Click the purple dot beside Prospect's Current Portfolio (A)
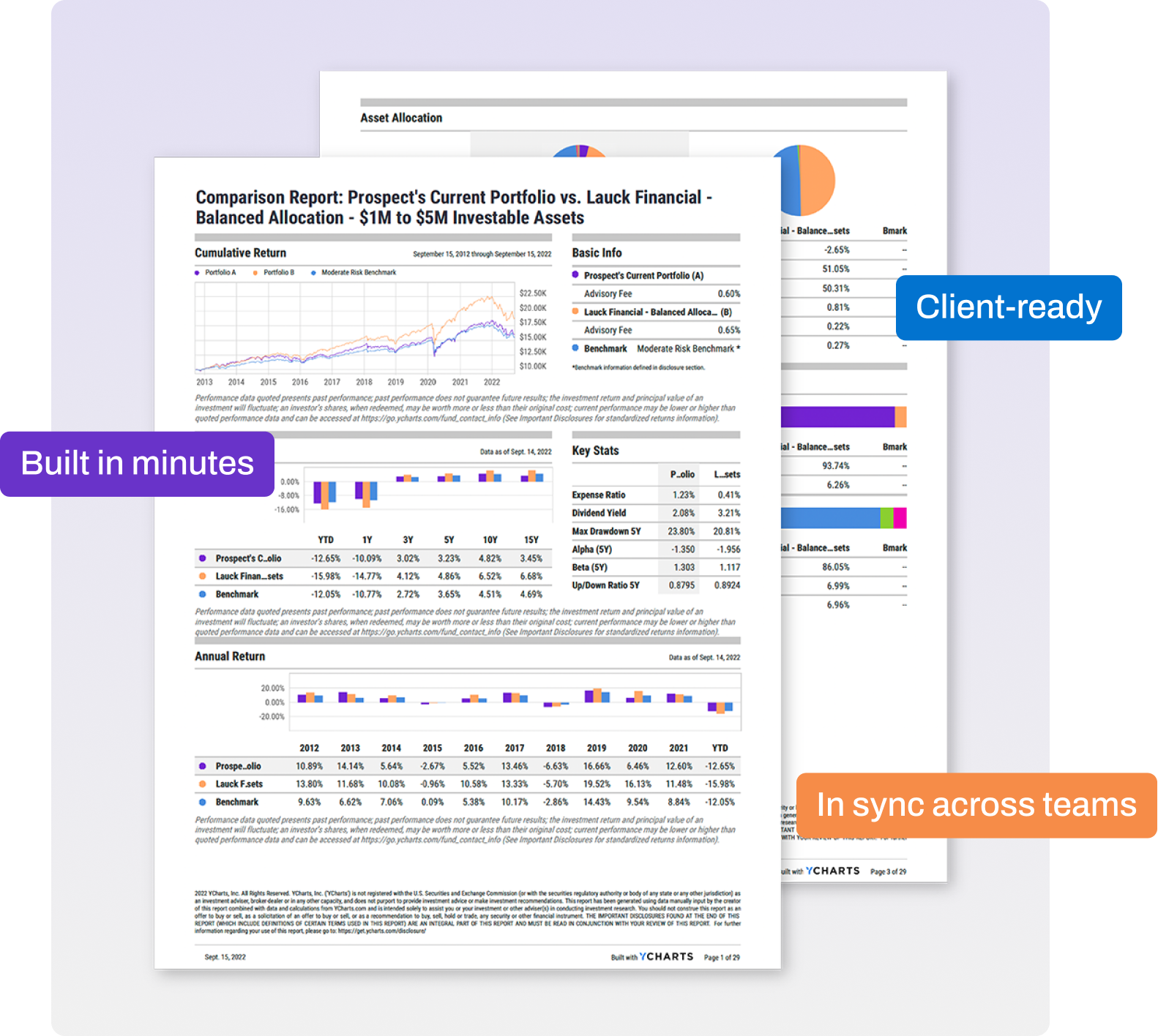The width and height of the screenshot is (1158, 1036). [x=575, y=275]
